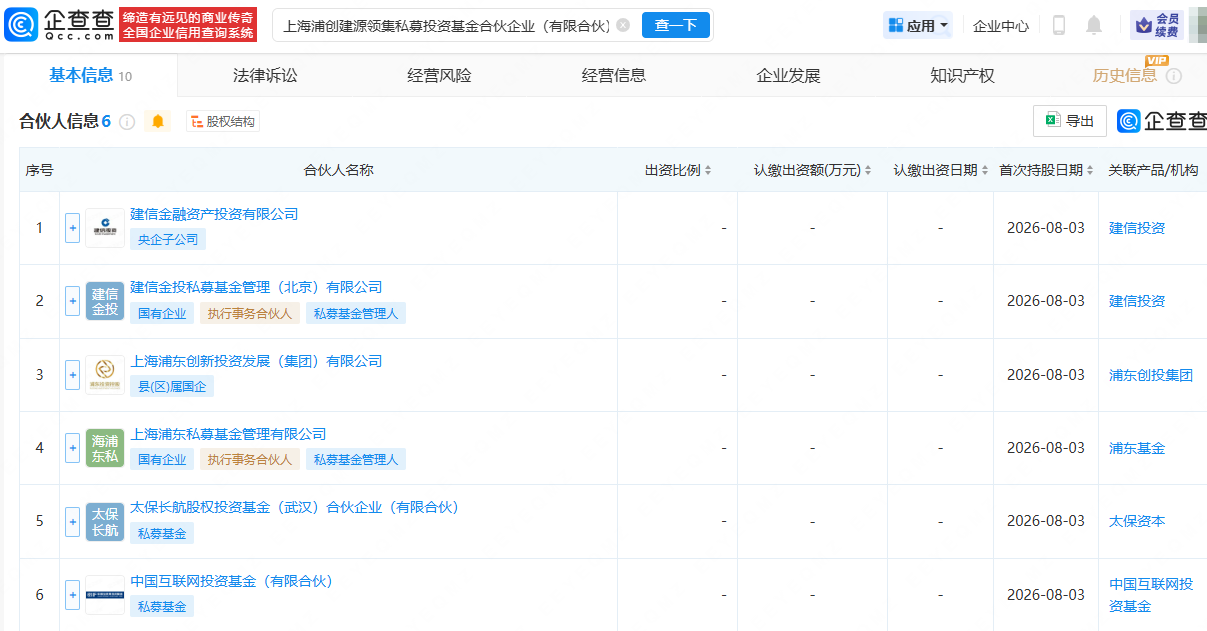This screenshot has width=1207, height=631.
Task: Export partner list via 导出 button
Action: (1070, 121)
